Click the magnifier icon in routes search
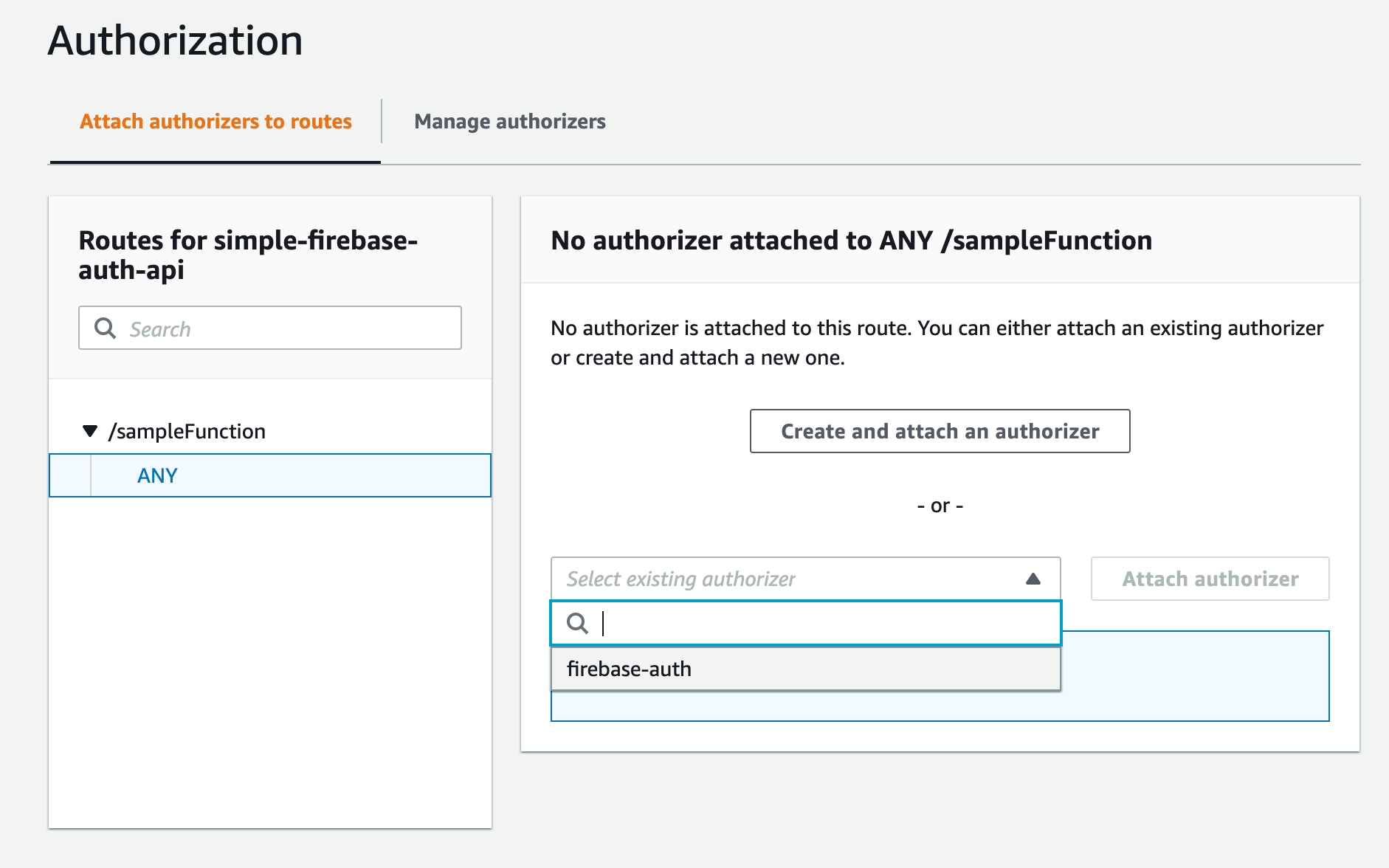Screen dimensions: 1389x868 coord(106,328)
